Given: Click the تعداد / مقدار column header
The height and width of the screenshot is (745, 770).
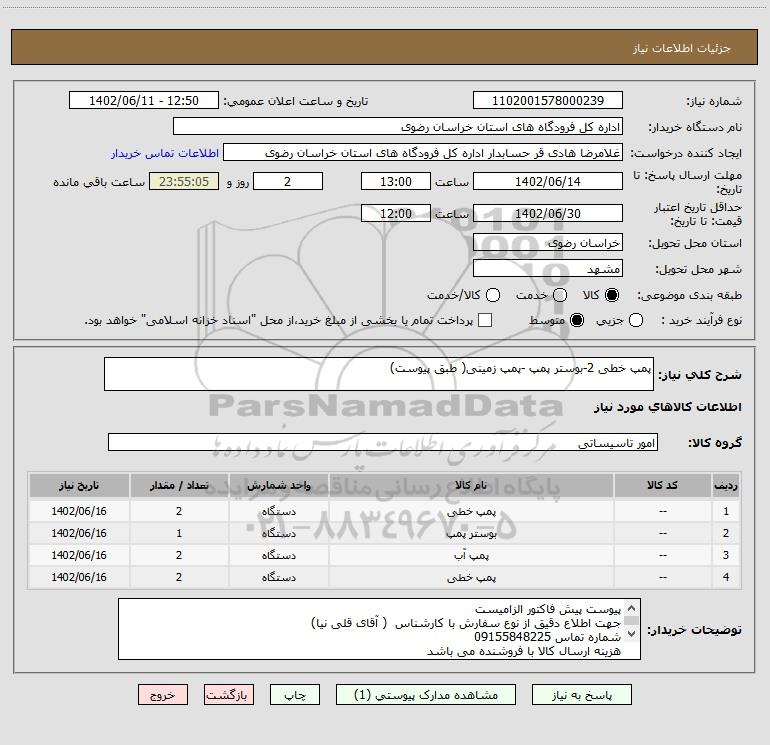Looking at the screenshot, I should click(x=179, y=485).
